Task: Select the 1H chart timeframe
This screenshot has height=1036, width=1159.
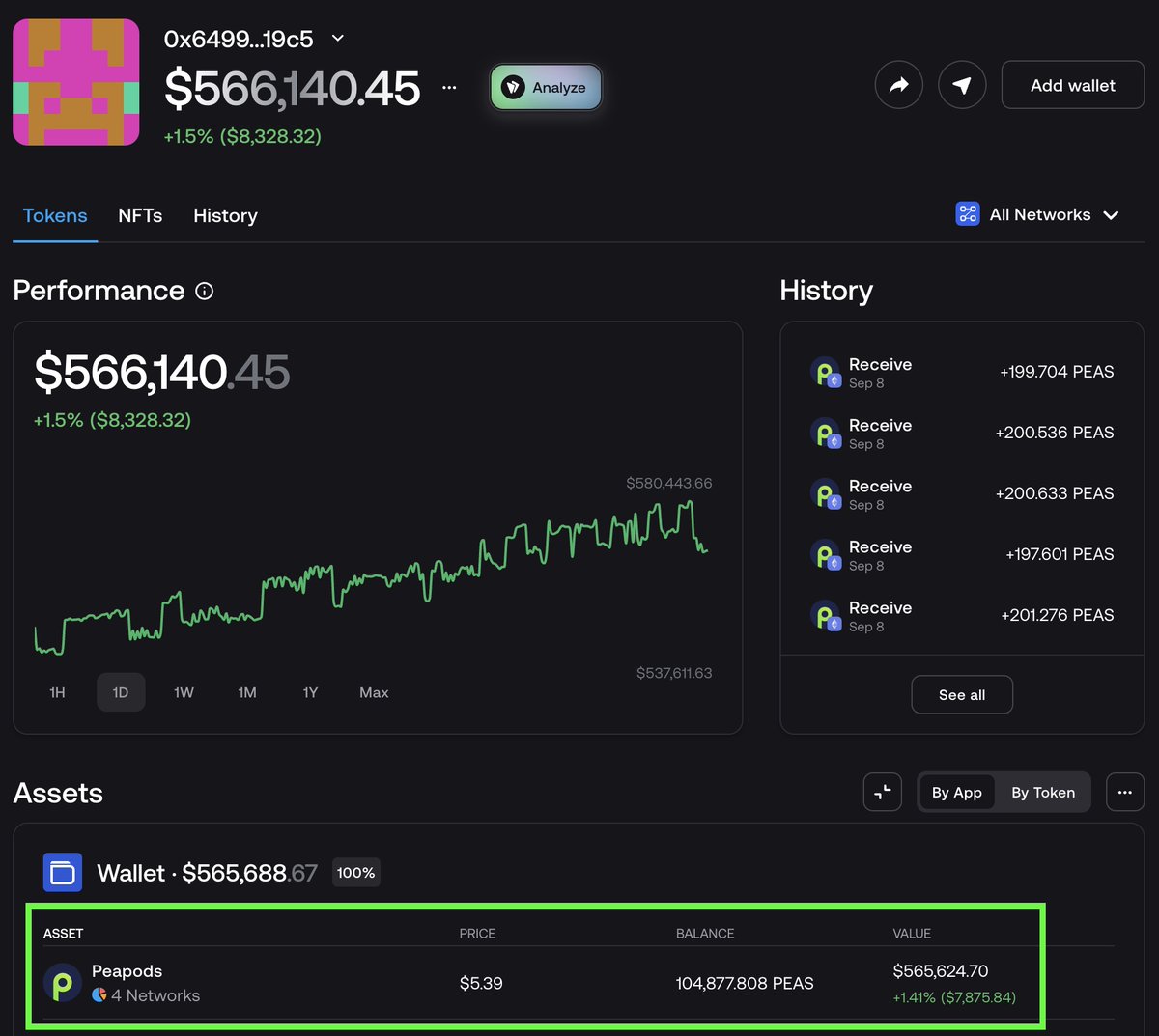Action: pos(57,692)
